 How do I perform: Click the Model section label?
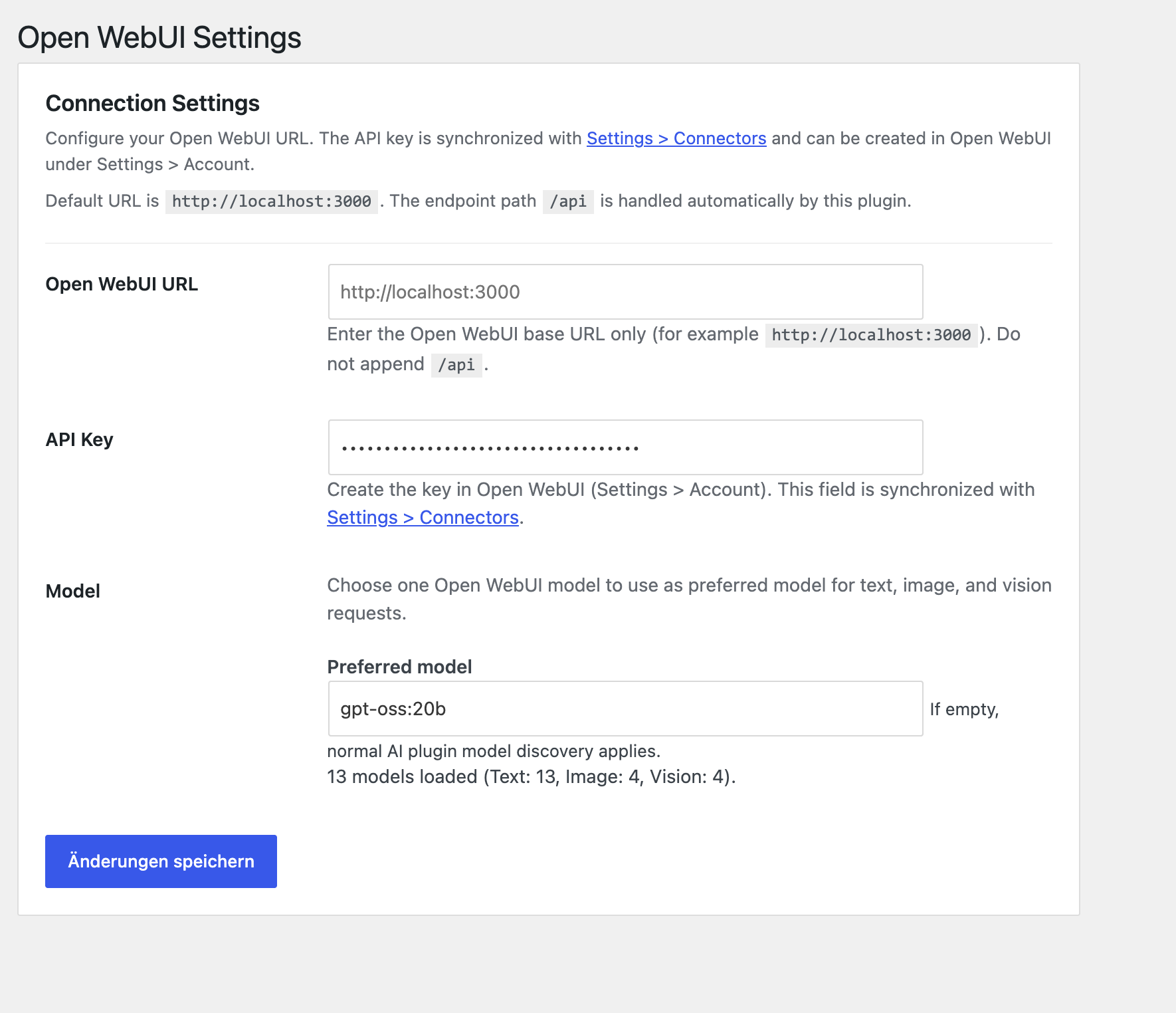point(72,591)
